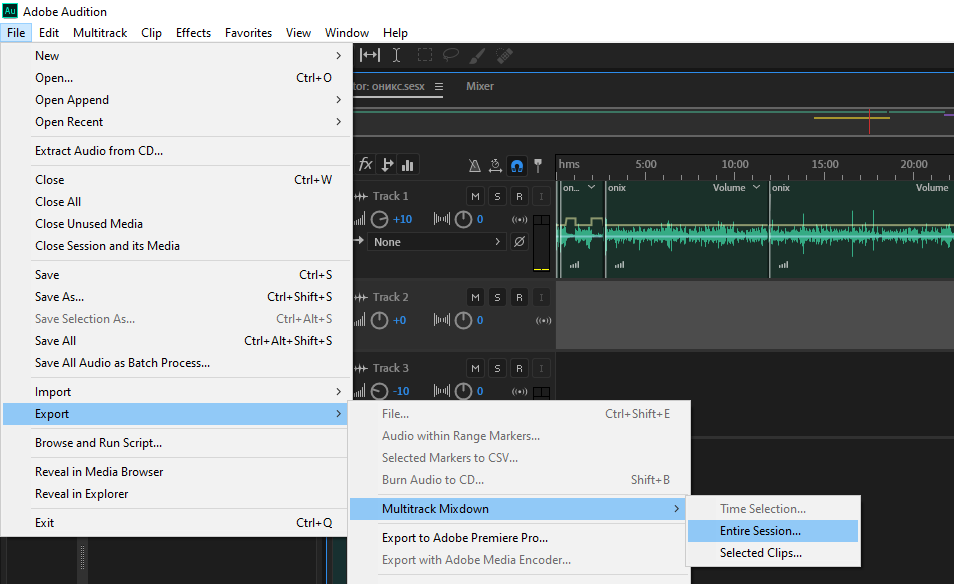Select the Time Selection tool in toolbar

click(396, 56)
